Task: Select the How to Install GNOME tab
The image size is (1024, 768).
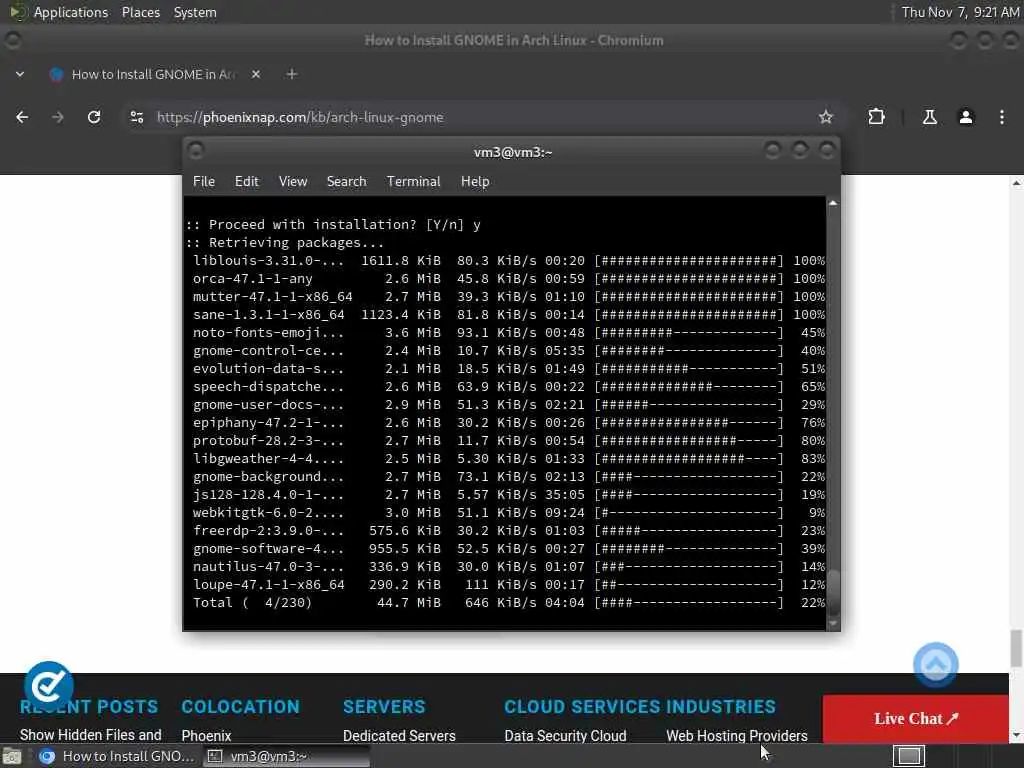Action: [x=153, y=74]
